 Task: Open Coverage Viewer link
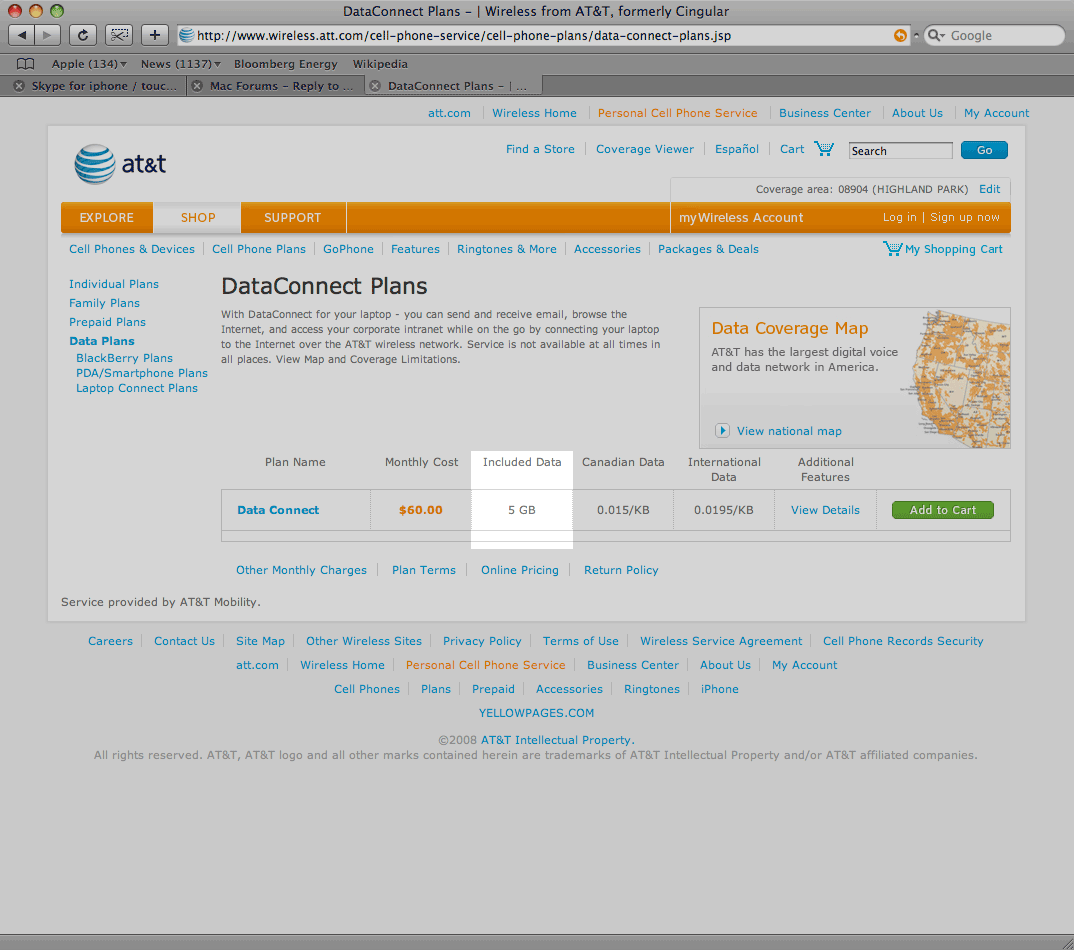645,149
